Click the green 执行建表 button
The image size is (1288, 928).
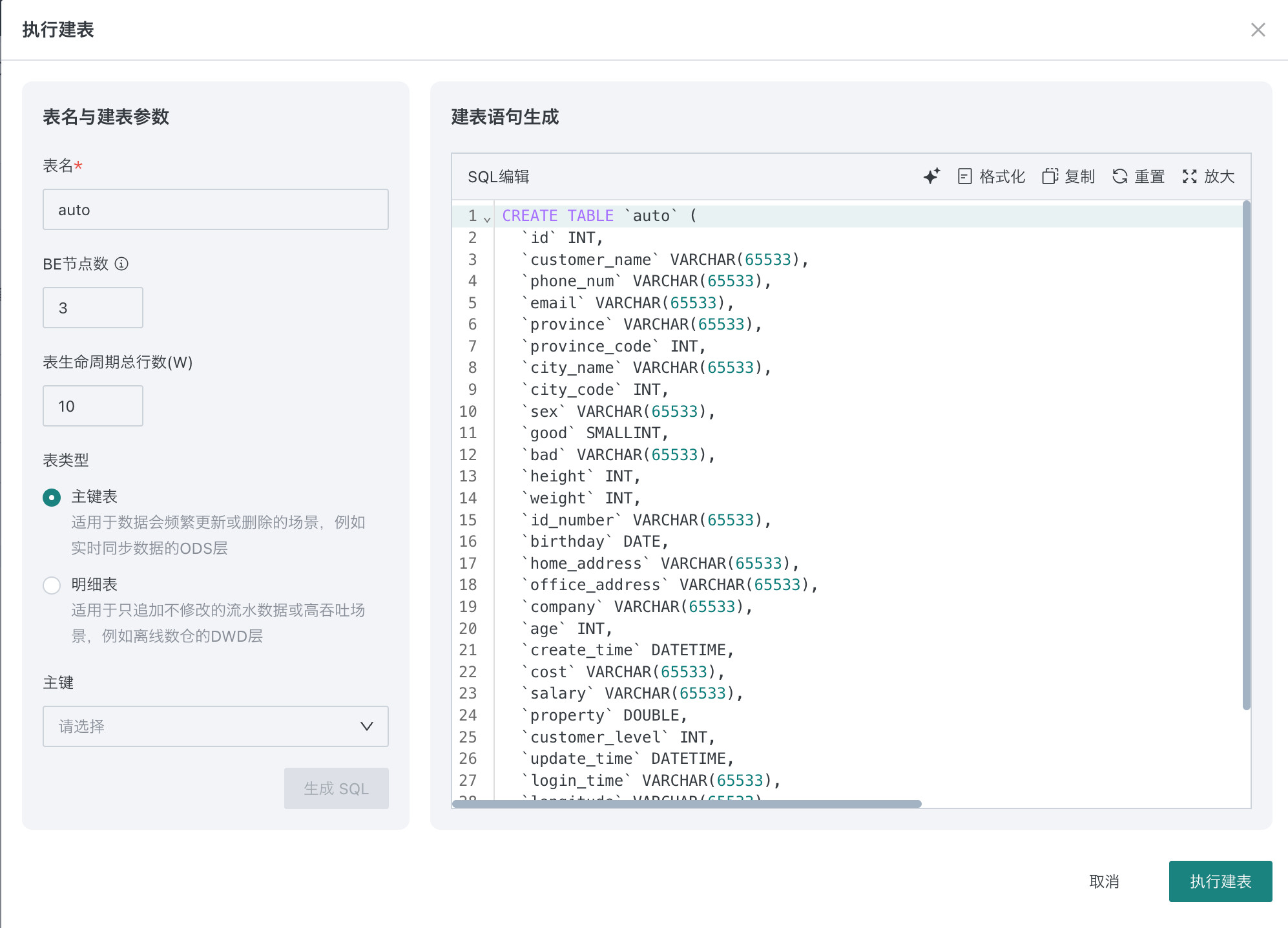[x=1220, y=881]
